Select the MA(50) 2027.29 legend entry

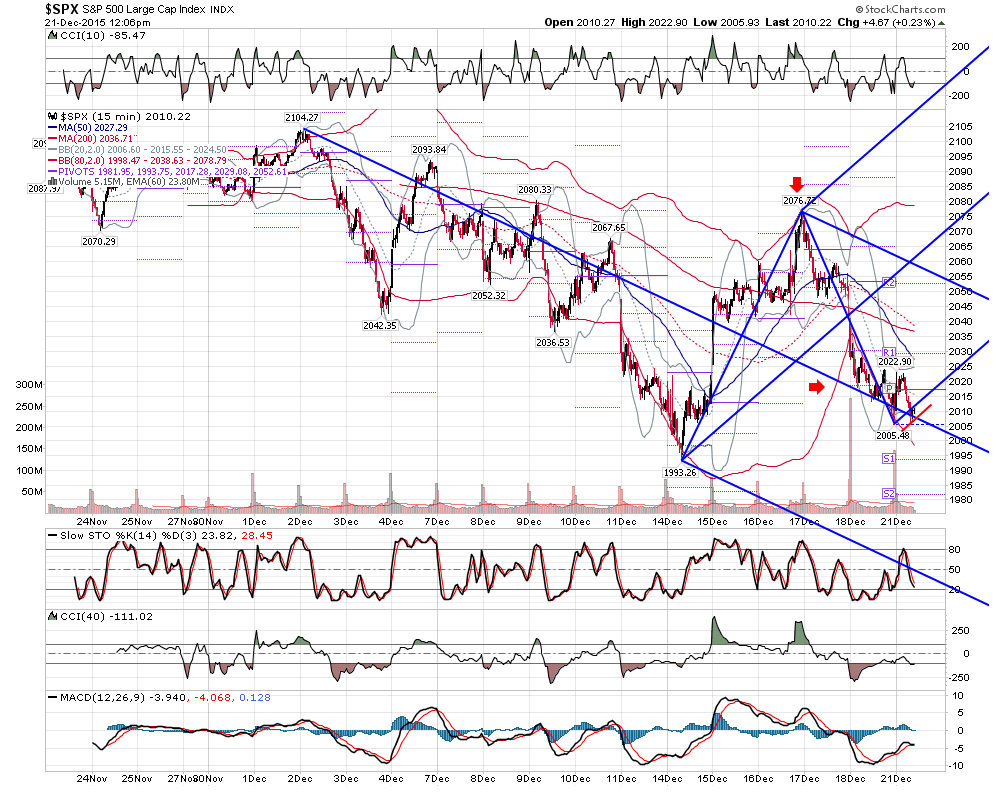coord(88,128)
